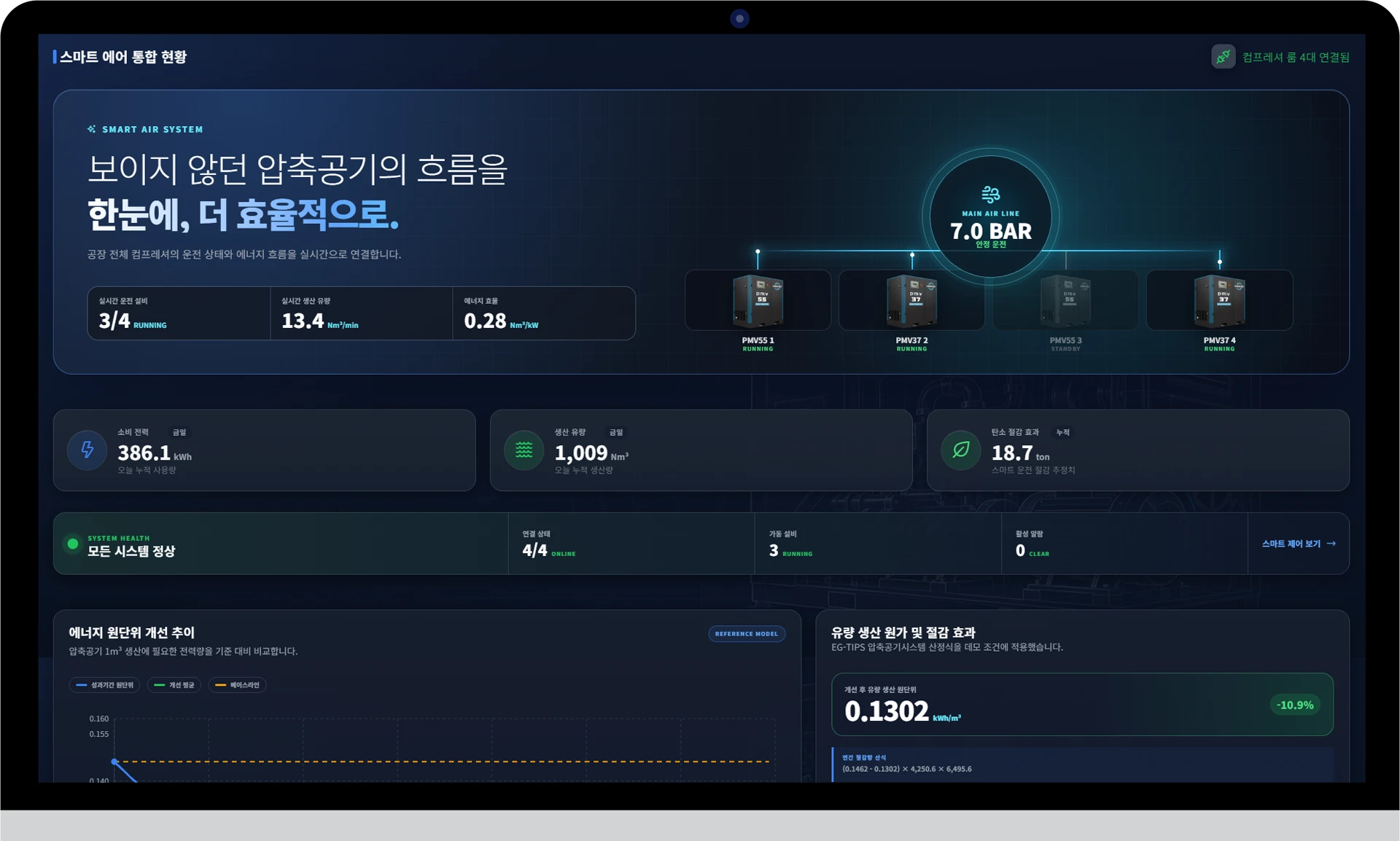Select the standby PMV55 3 compressor
Screen dimensions: 1400x841
pyautogui.click(x=1065, y=300)
